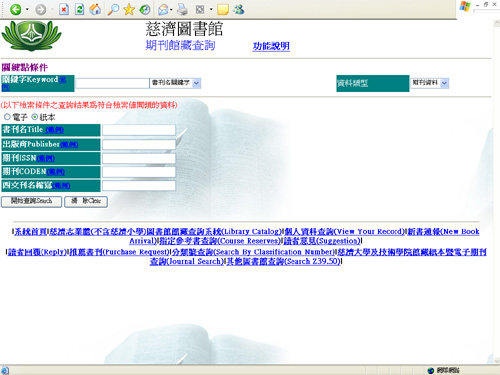Go to the 系統首頁 link
Image resolution: width=500 pixels, height=375 pixels.
coord(31,232)
